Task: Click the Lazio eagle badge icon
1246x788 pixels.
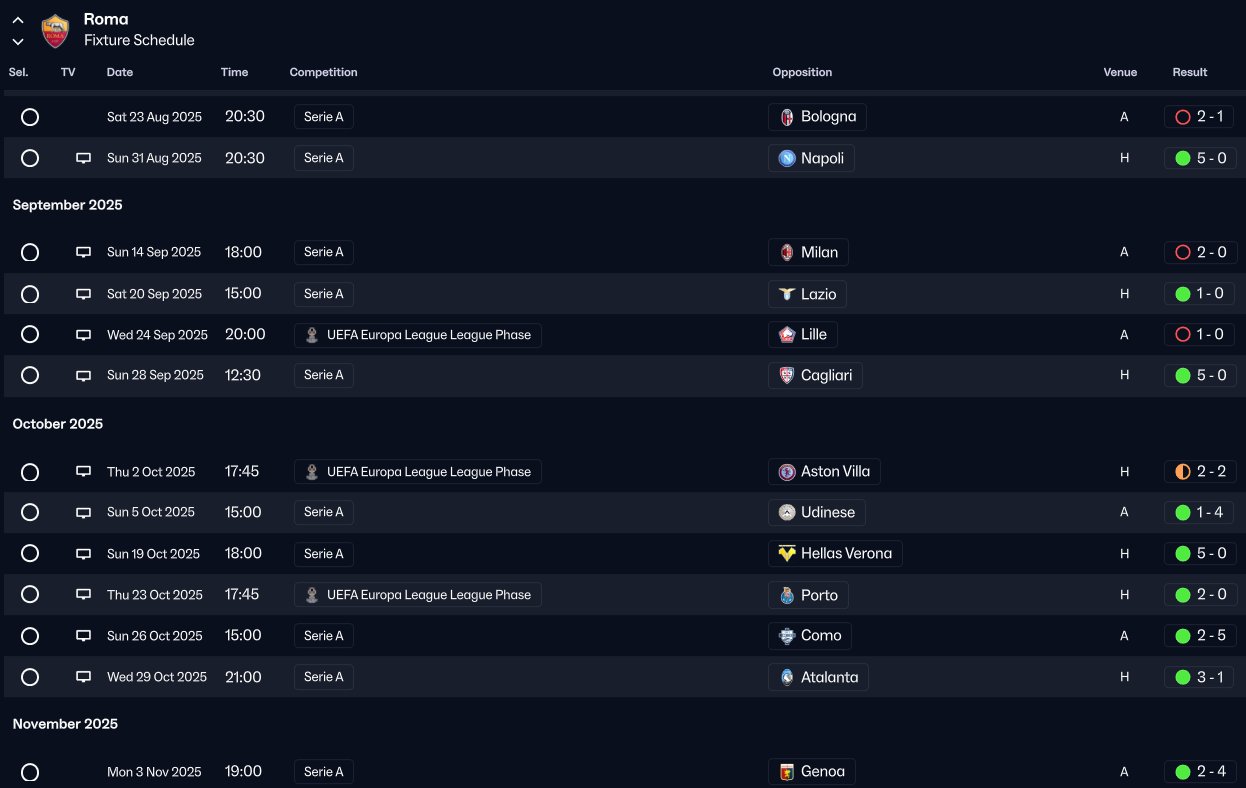Action: (787, 294)
